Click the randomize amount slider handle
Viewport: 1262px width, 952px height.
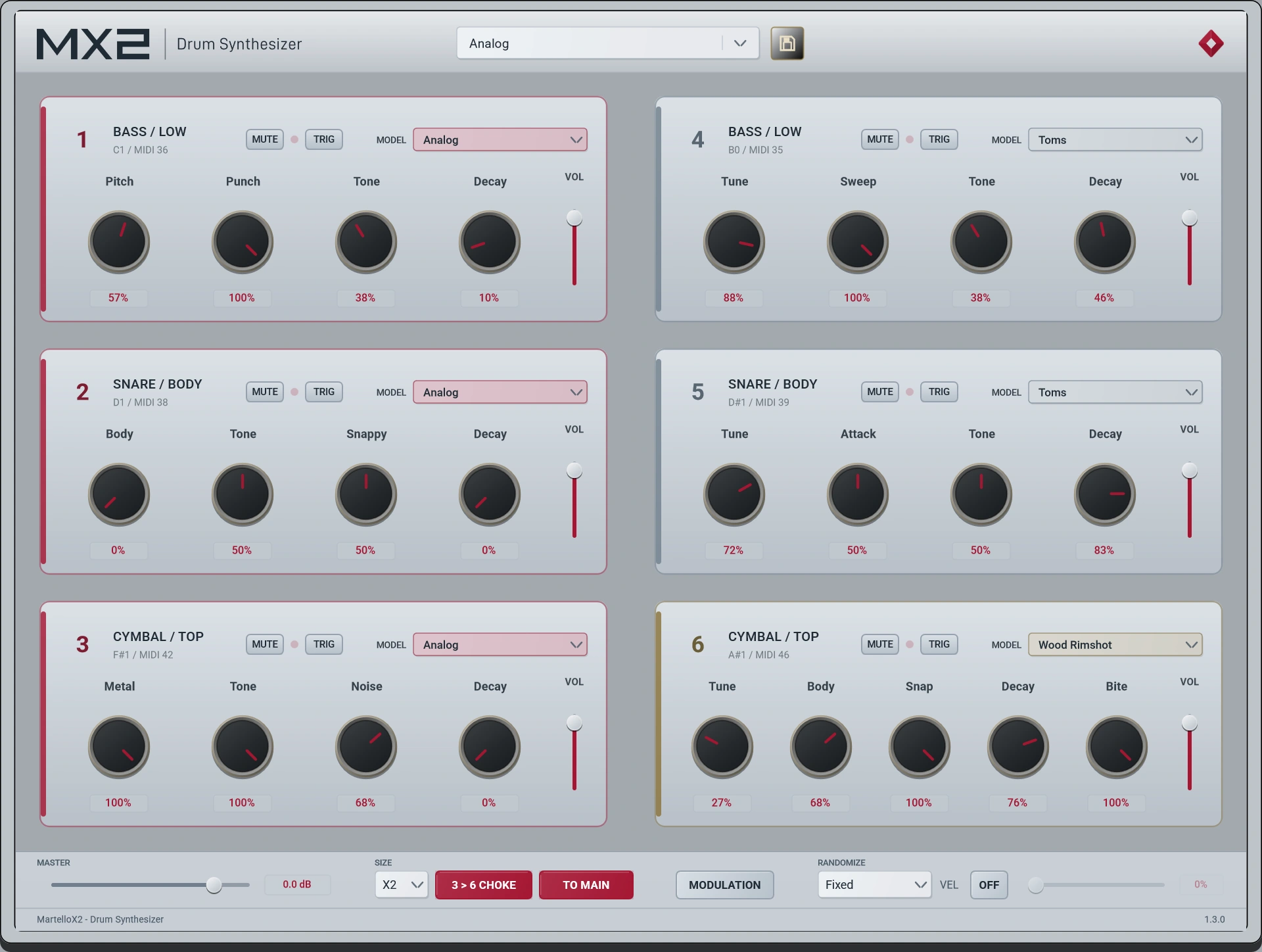[1036, 885]
